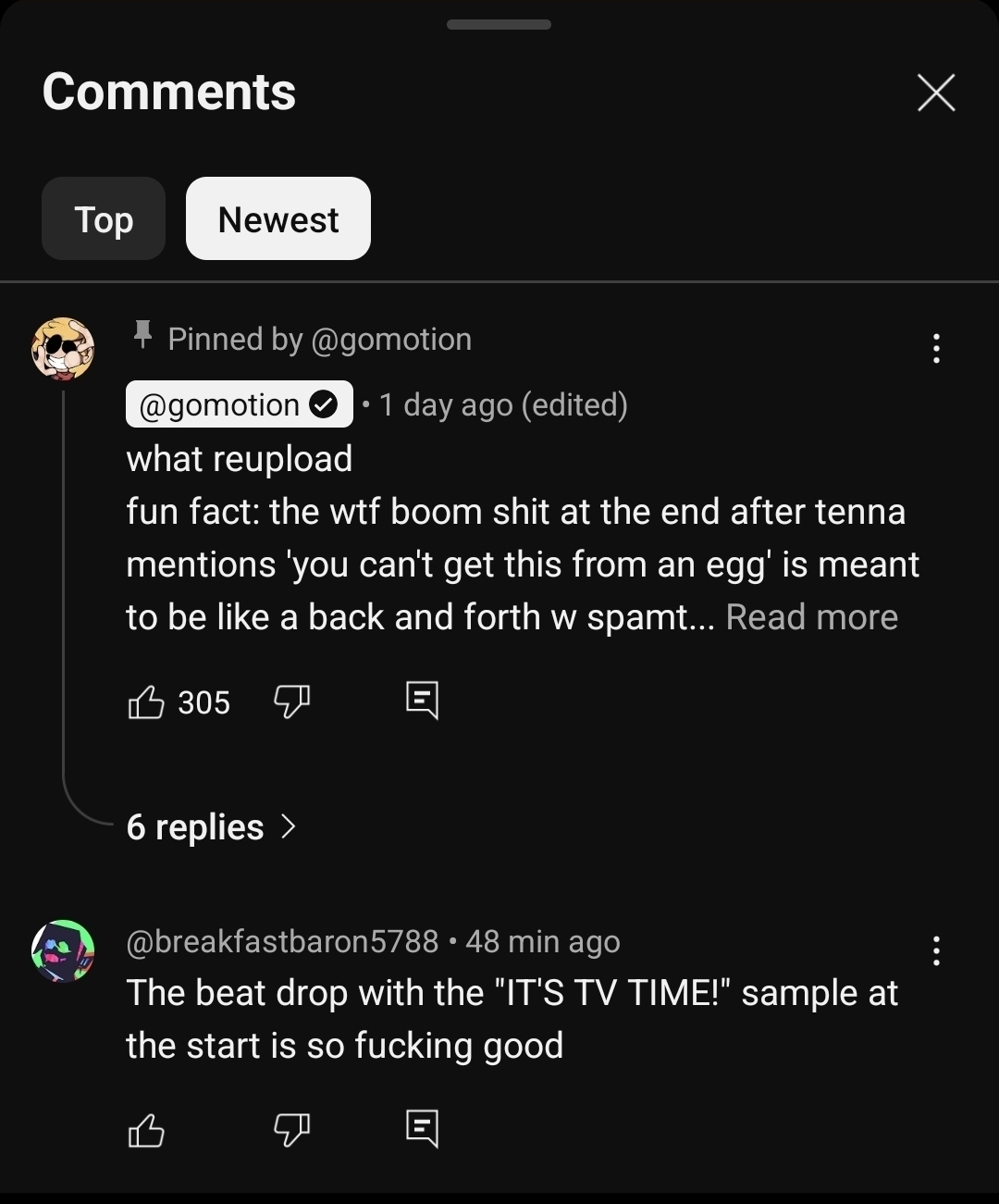Reply to the pinned gomotion comment

422,701
